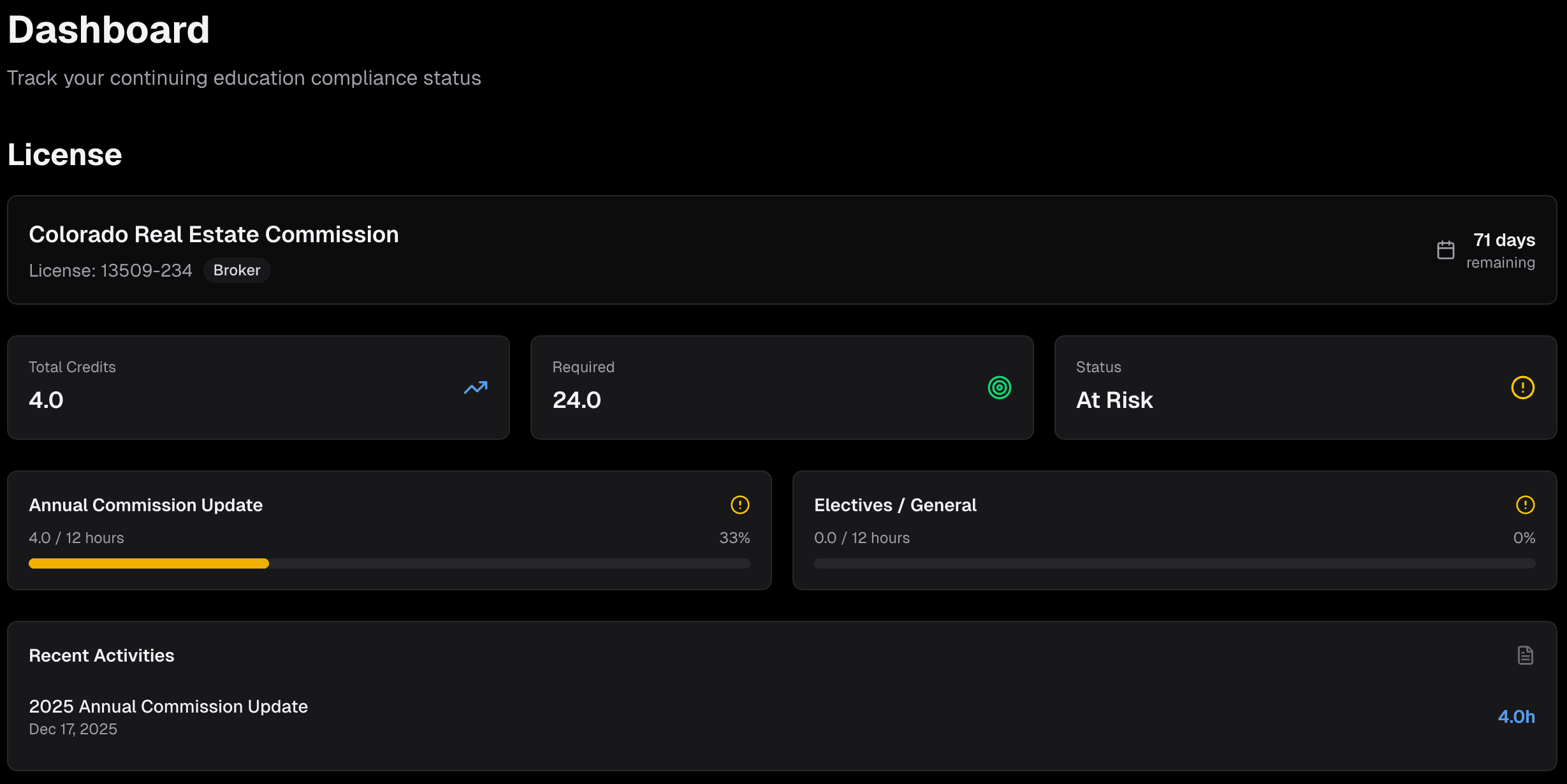Image resolution: width=1567 pixels, height=784 pixels.
Task: Click the alert icon on the Status card
Action: (1522, 387)
